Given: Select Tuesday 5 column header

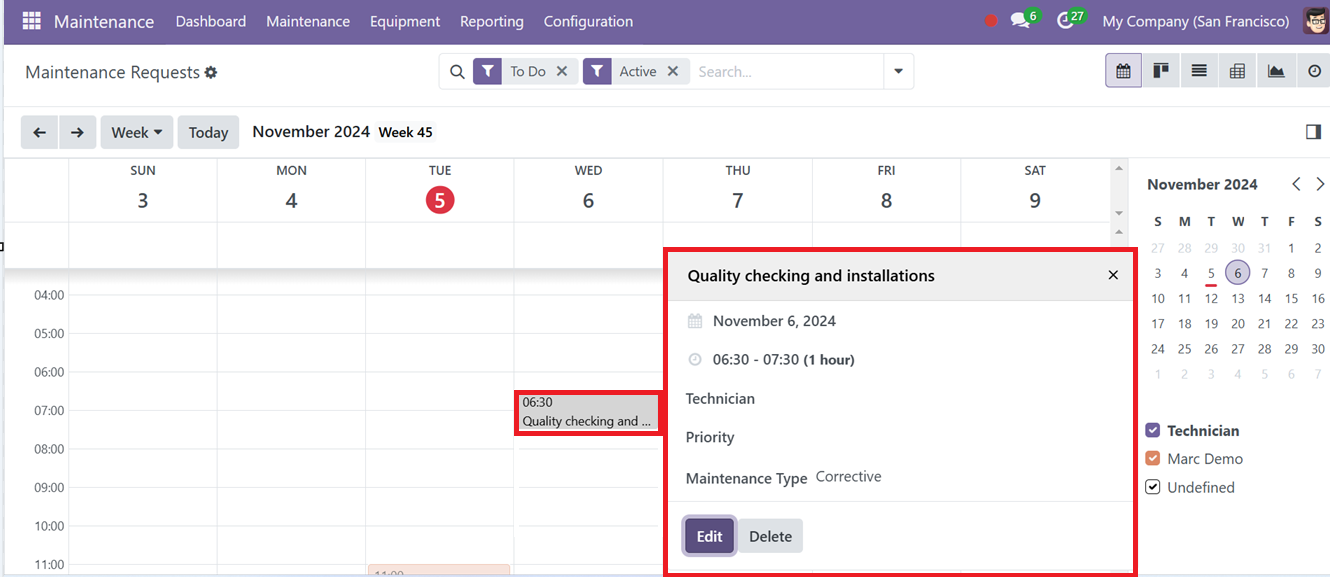Looking at the screenshot, I should pyautogui.click(x=440, y=190).
